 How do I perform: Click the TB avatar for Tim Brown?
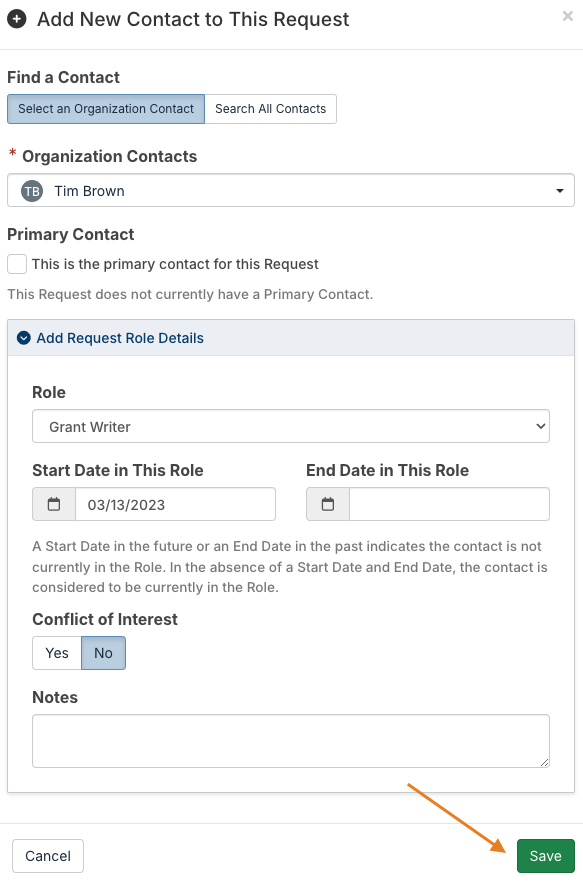[32, 191]
